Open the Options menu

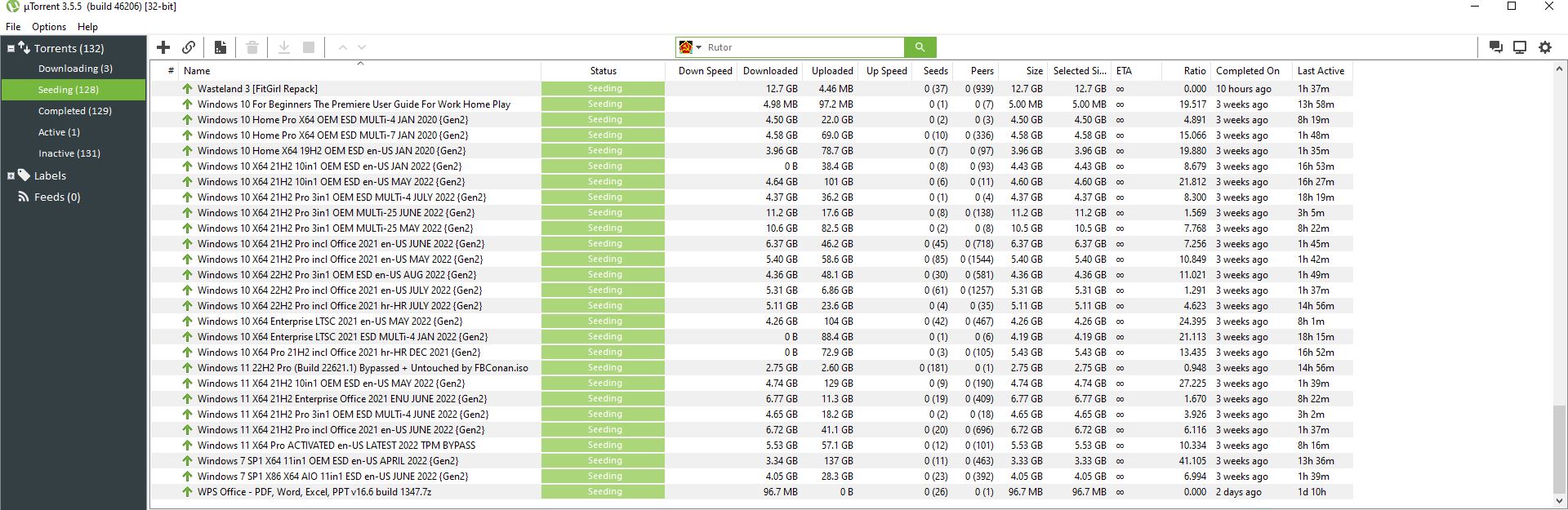click(49, 27)
